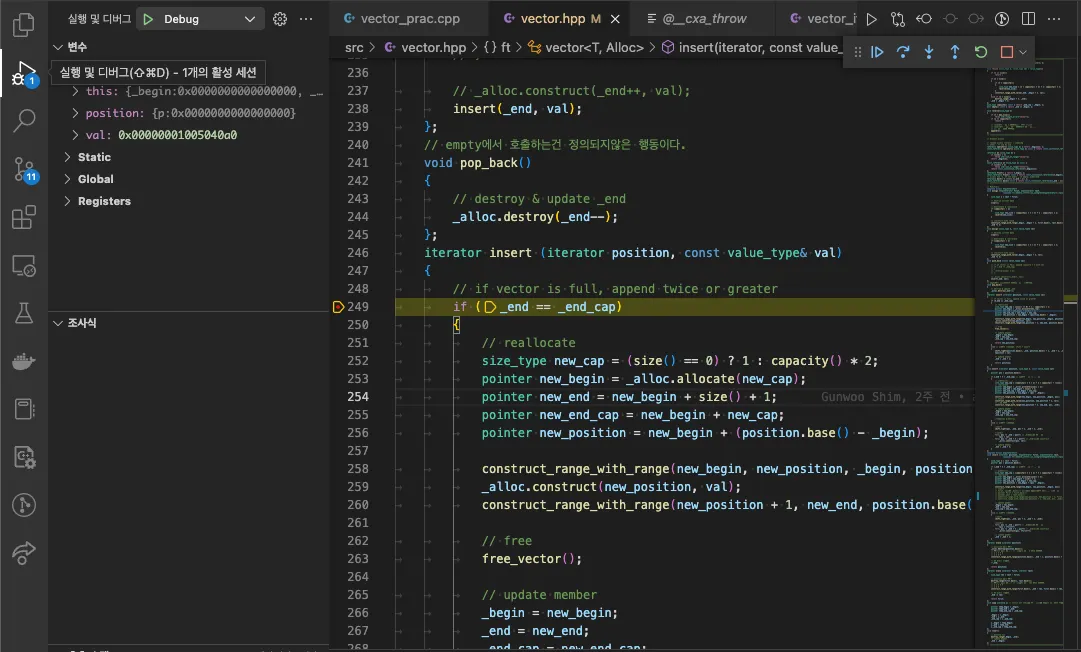Stop debugging with the red square
The width and height of the screenshot is (1081, 652).
(x=1007, y=52)
